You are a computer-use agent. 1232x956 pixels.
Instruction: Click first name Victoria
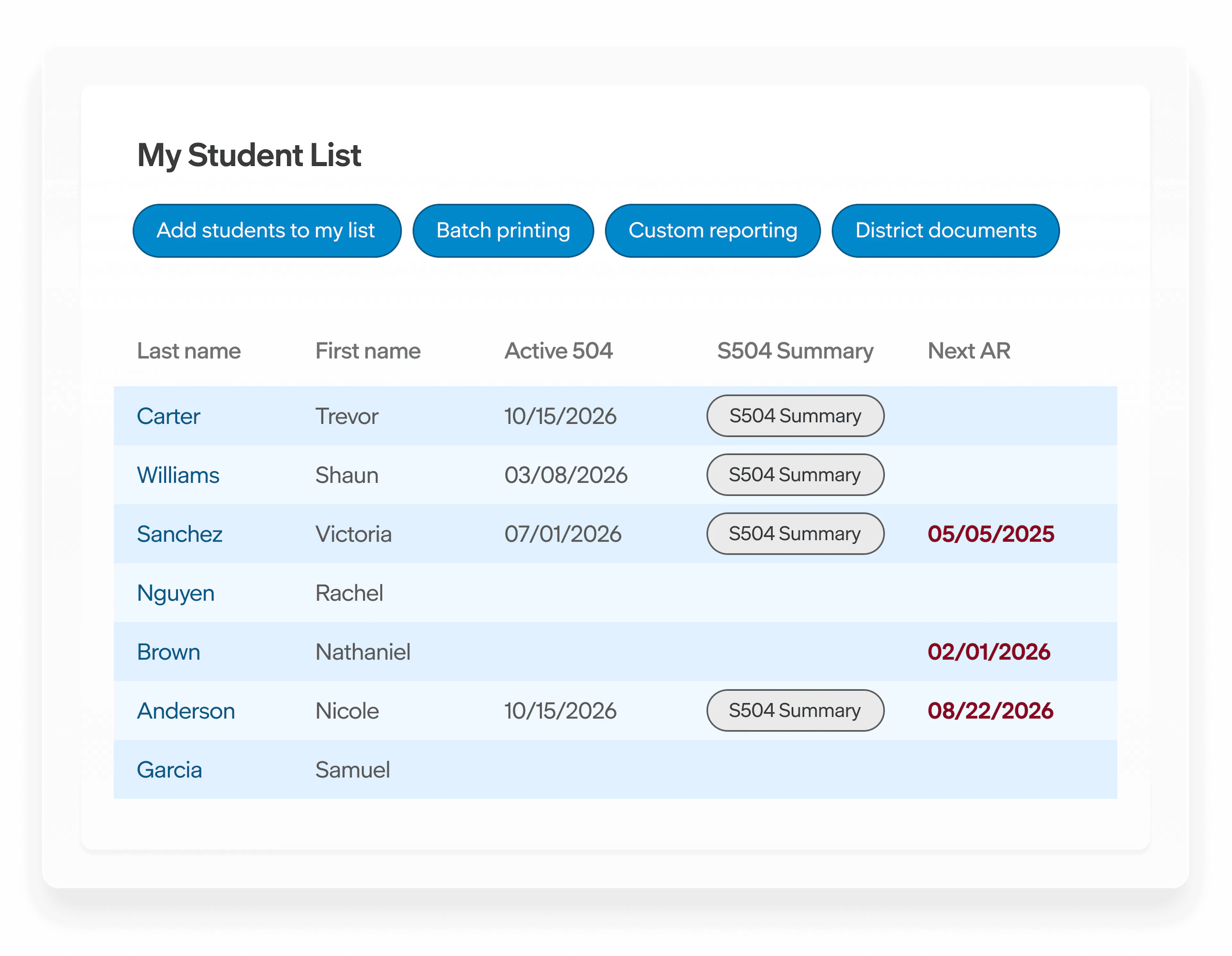click(354, 534)
